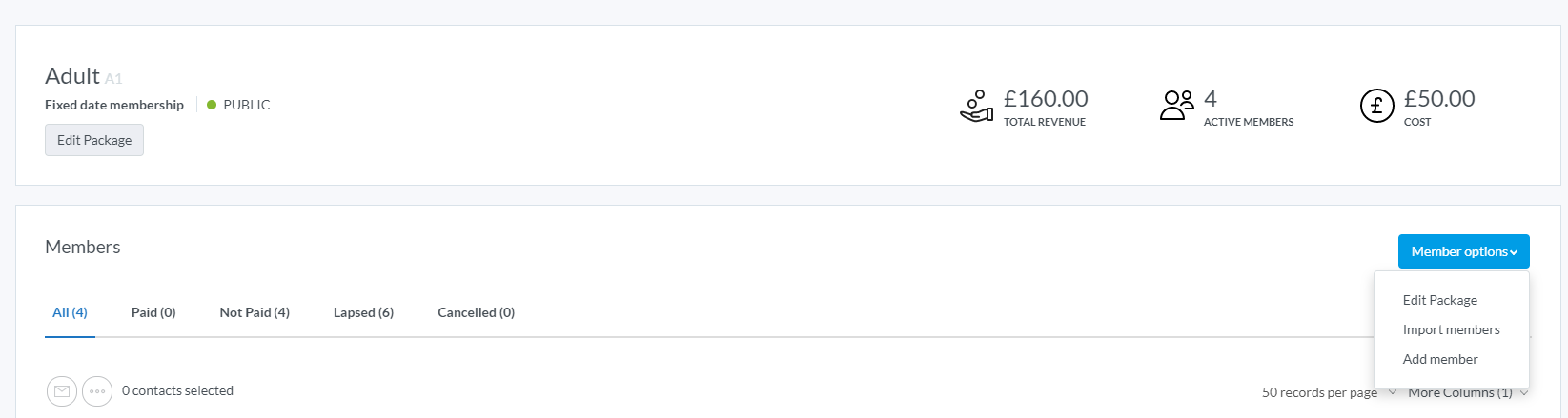This screenshot has height=418, width=1568.
Task: Click the green PUBLIC status dot
Action: [x=212, y=105]
